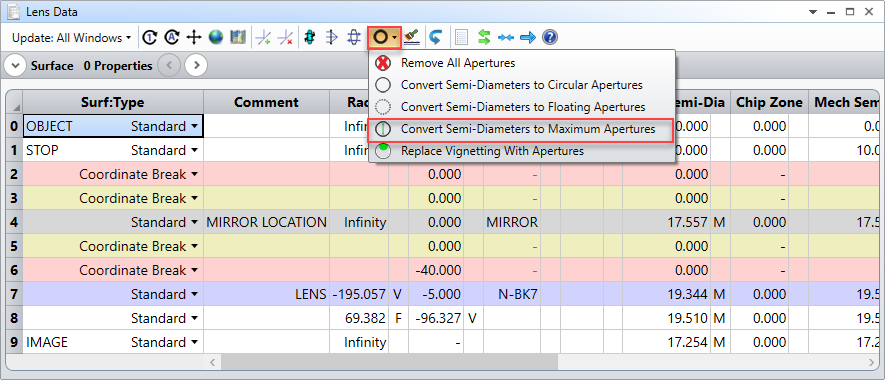Viewport: 885px width, 380px height.
Task: Click the M solve cell beside 17.557
Action: [x=720, y=222]
